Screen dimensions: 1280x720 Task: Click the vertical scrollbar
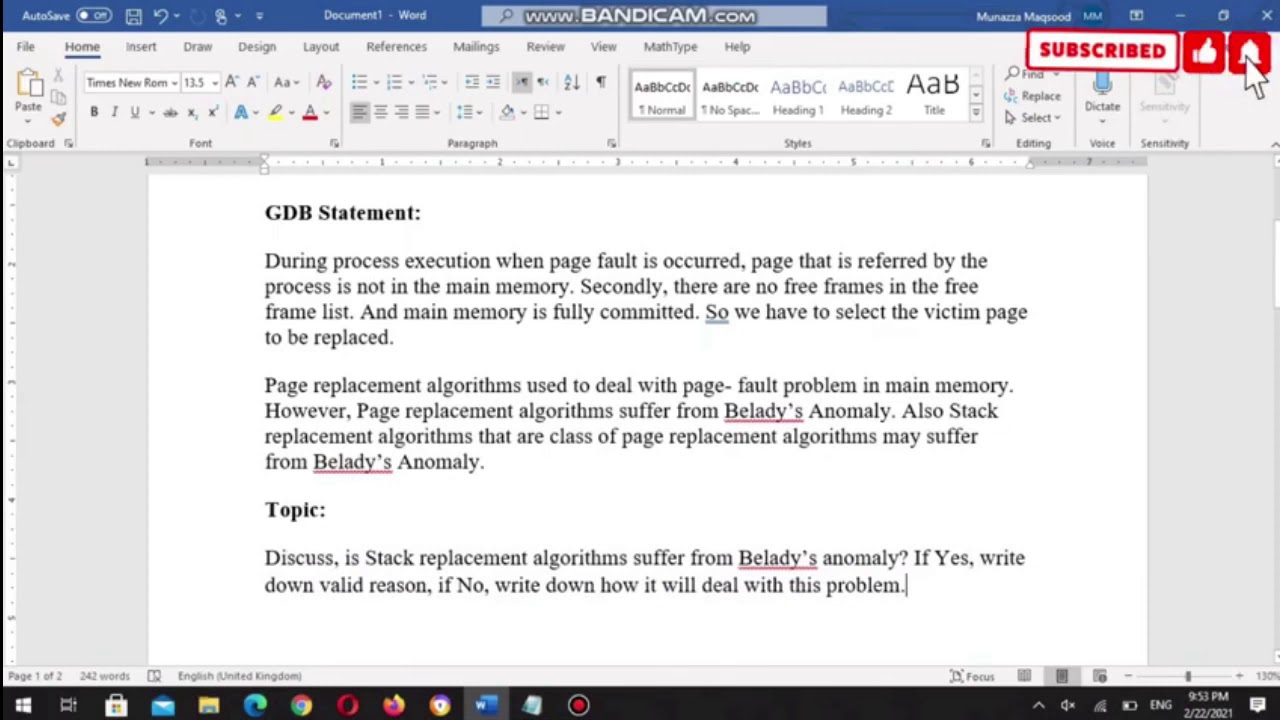[1275, 265]
